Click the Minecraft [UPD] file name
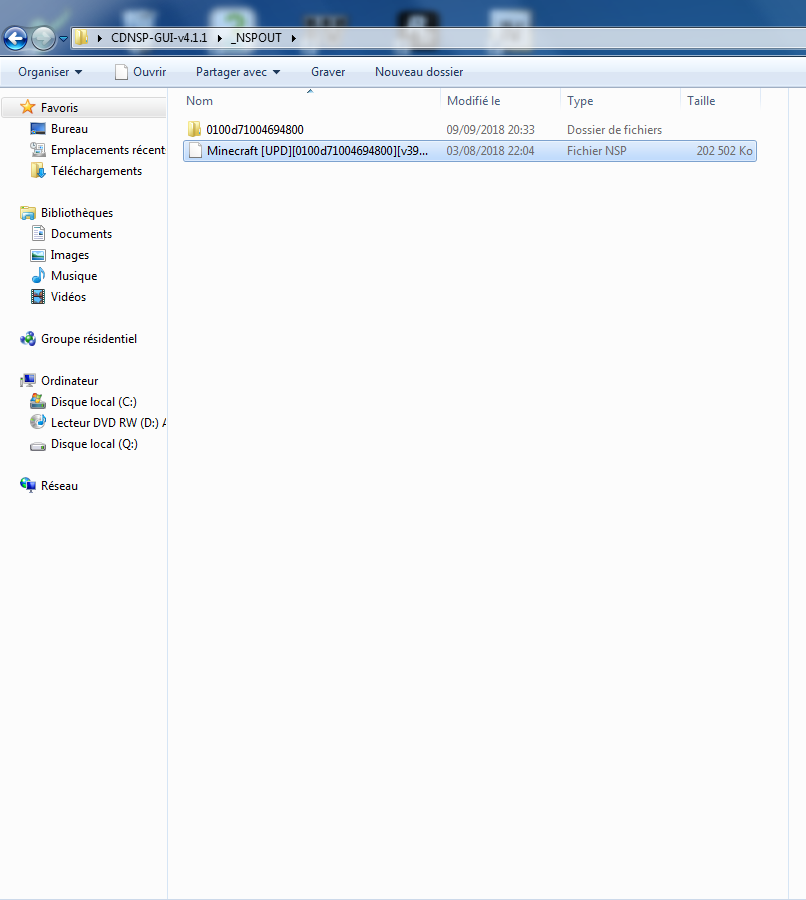The image size is (806, 900). [317, 151]
